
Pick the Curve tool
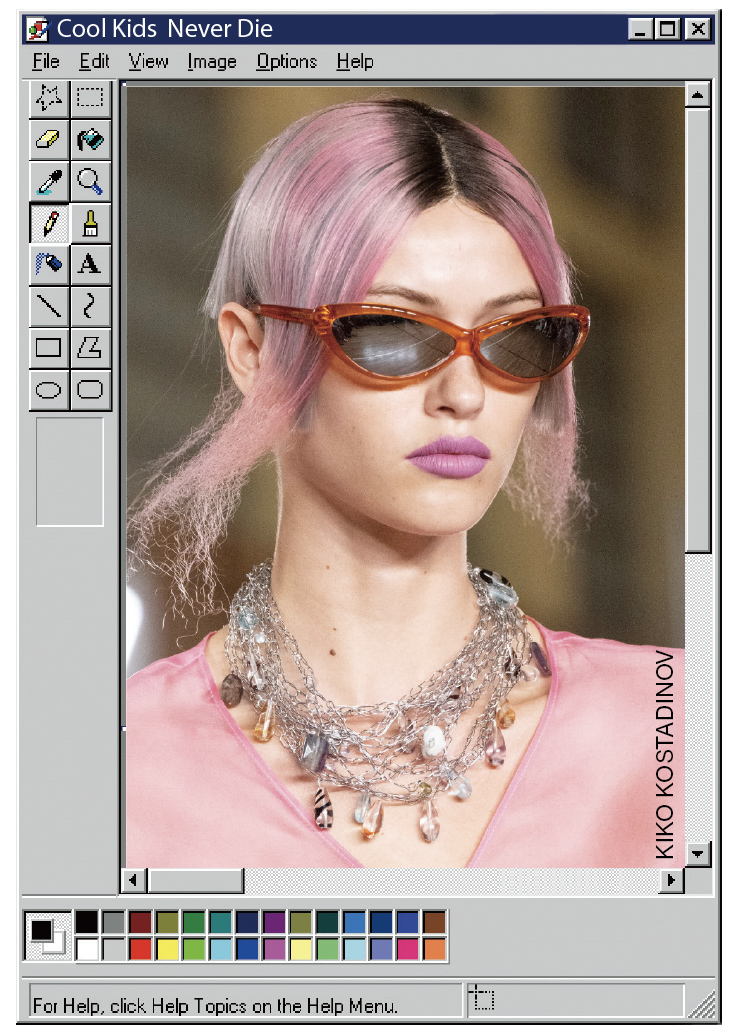(x=91, y=306)
